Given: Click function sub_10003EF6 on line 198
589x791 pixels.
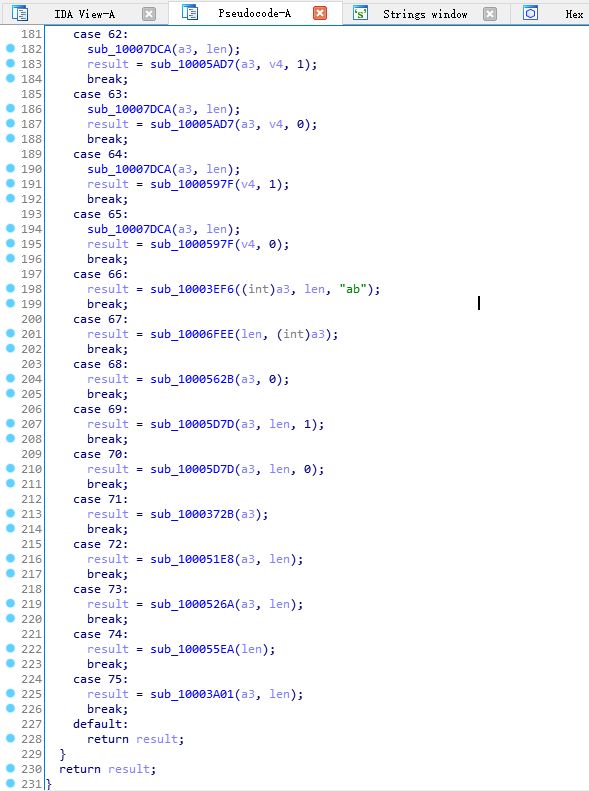Looking at the screenshot, I should (192, 289).
